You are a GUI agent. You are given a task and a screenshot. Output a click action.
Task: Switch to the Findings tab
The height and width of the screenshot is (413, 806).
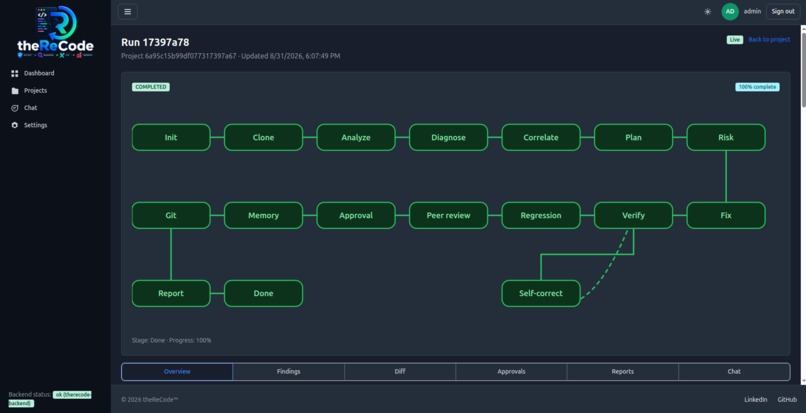[x=289, y=371]
